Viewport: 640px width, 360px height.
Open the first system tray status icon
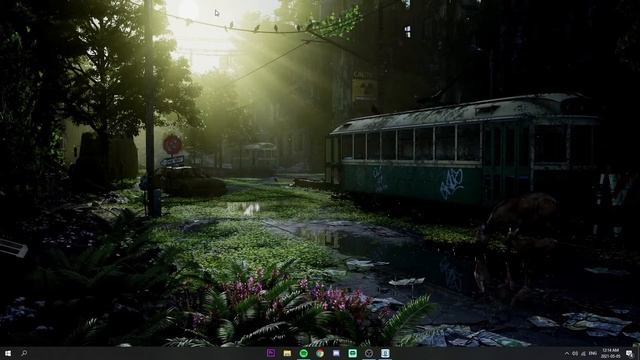tap(575, 353)
